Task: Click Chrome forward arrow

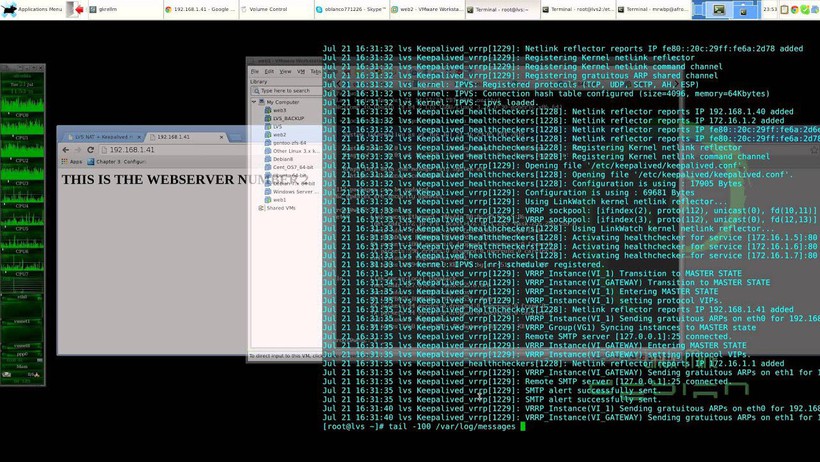Action: [x=78, y=150]
